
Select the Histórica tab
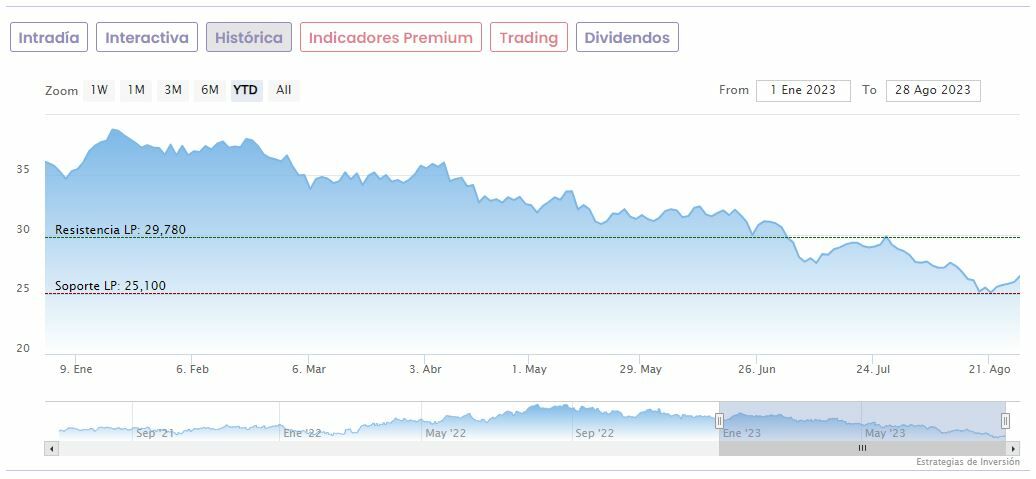tap(249, 38)
